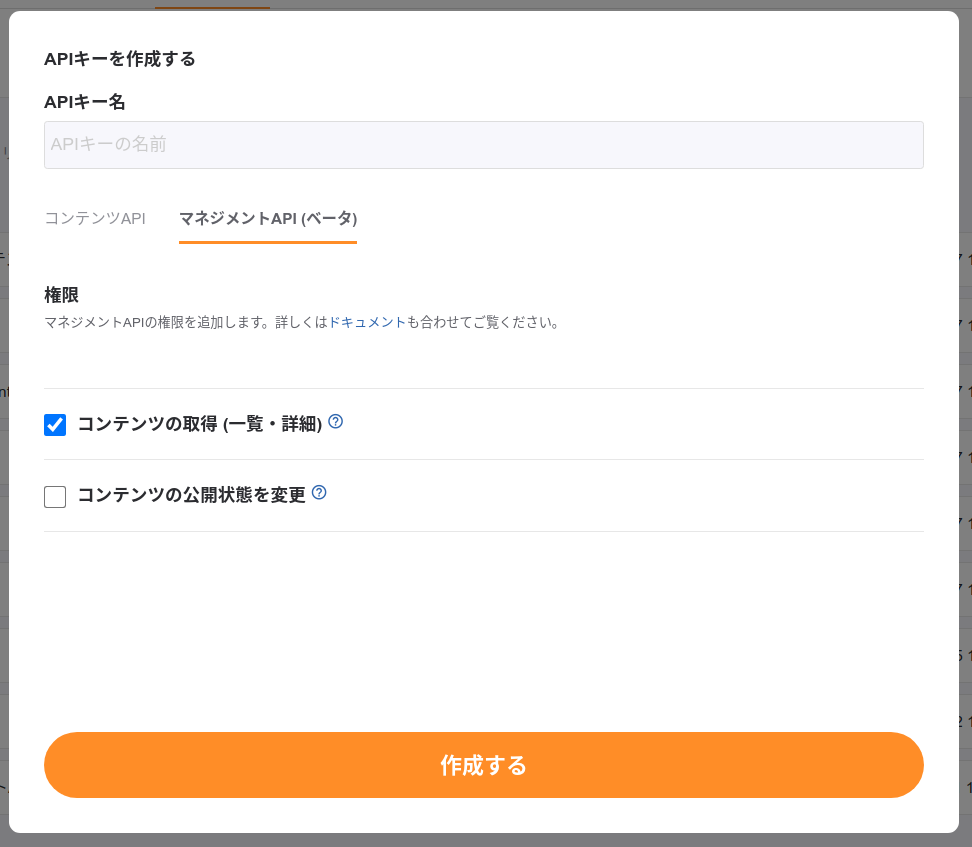Focus the APIキーの名前 input field

[x=483, y=145]
